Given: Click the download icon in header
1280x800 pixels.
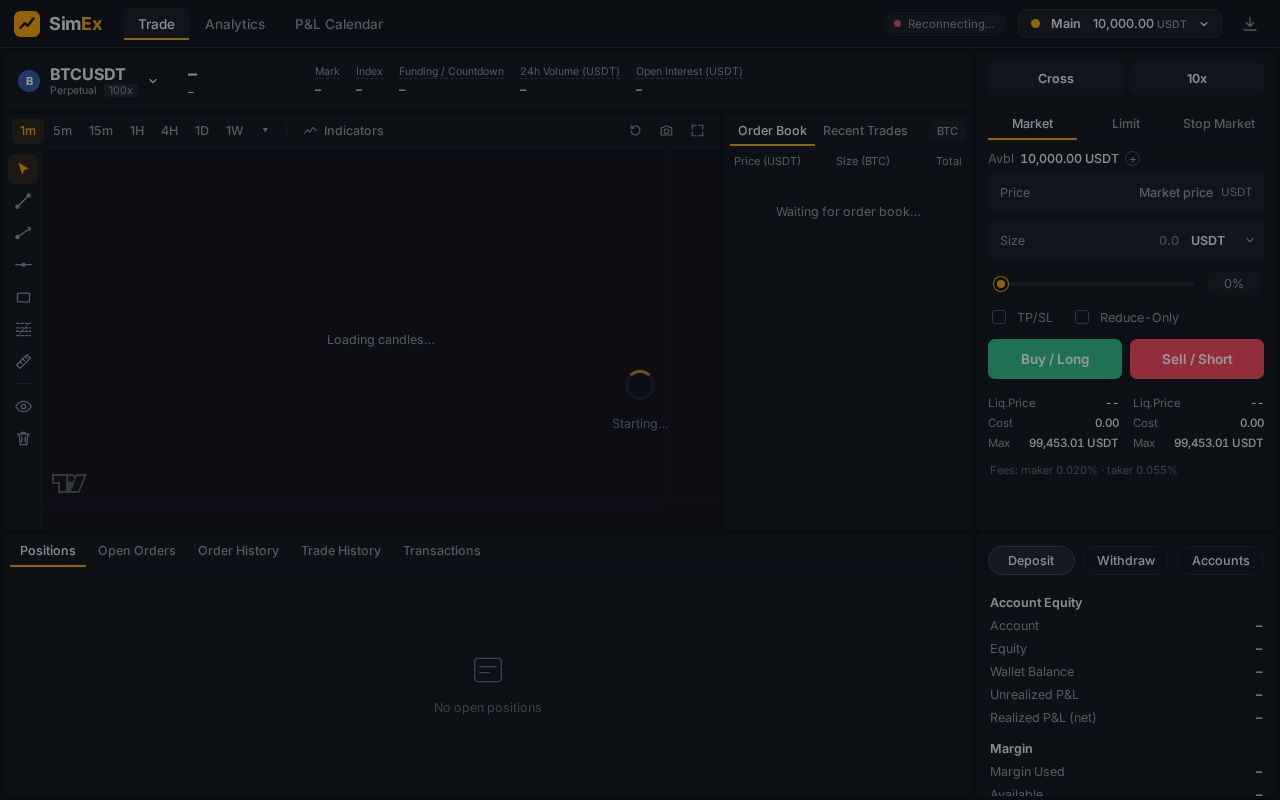Looking at the screenshot, I should (1250, 24).
